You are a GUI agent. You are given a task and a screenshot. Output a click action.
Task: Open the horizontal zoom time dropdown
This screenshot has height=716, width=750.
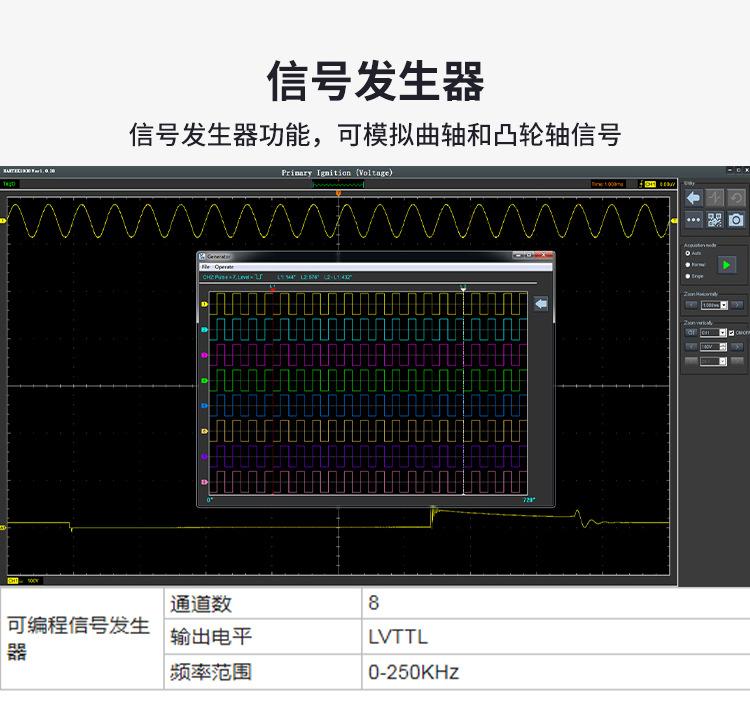(714, 305)
